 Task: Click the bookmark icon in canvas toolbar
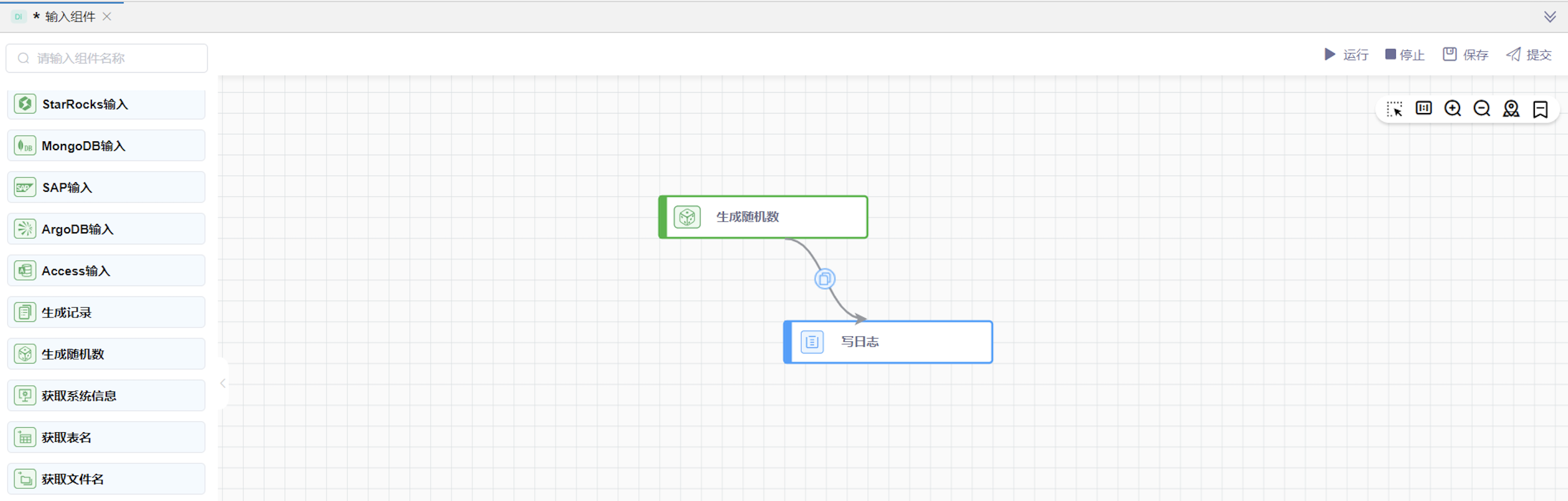click(x=1540, y=109)
